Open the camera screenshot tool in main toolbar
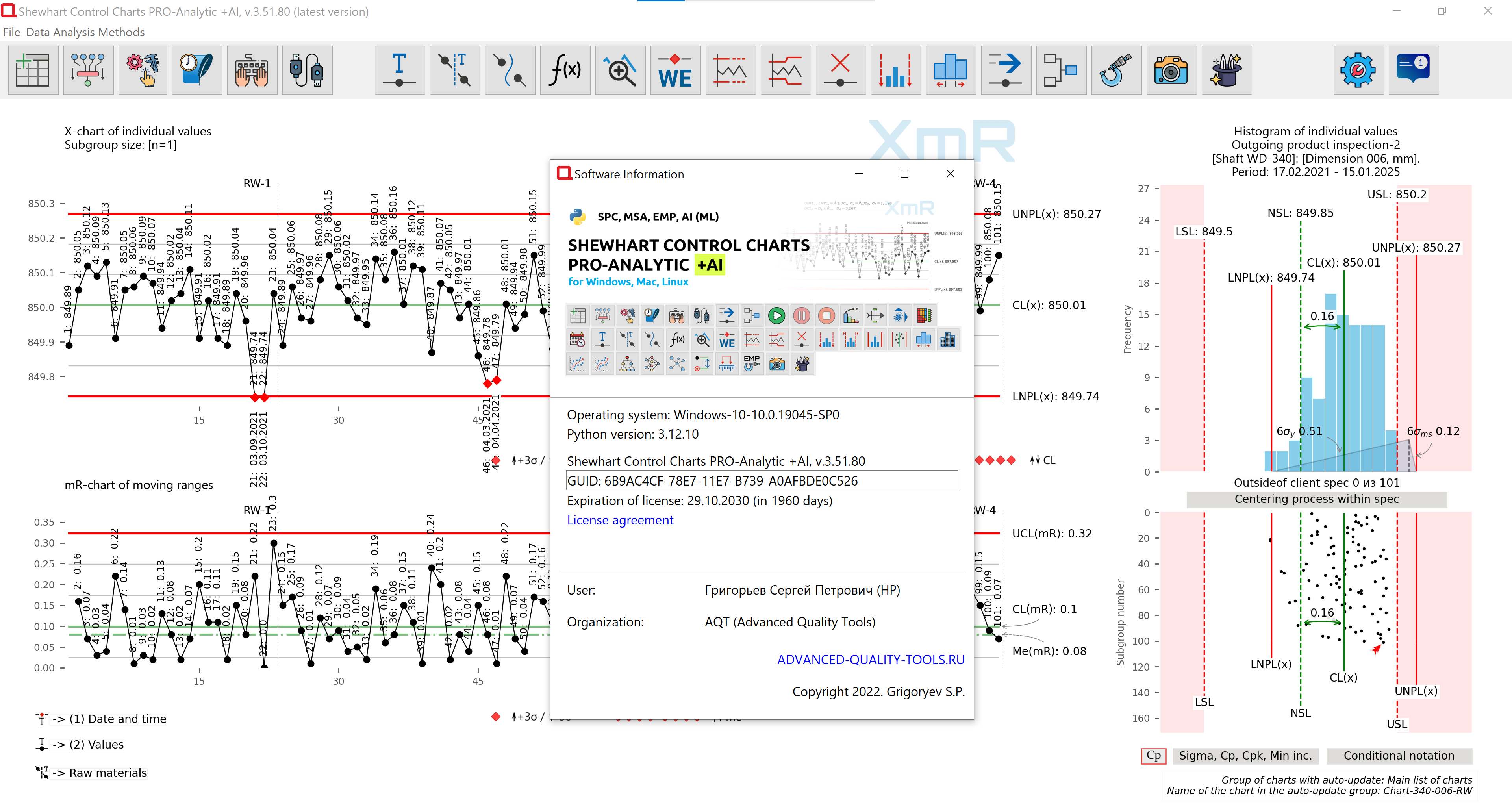Screen dimensions: 1512x808 pyautogui.click(x=1171, y=70)
